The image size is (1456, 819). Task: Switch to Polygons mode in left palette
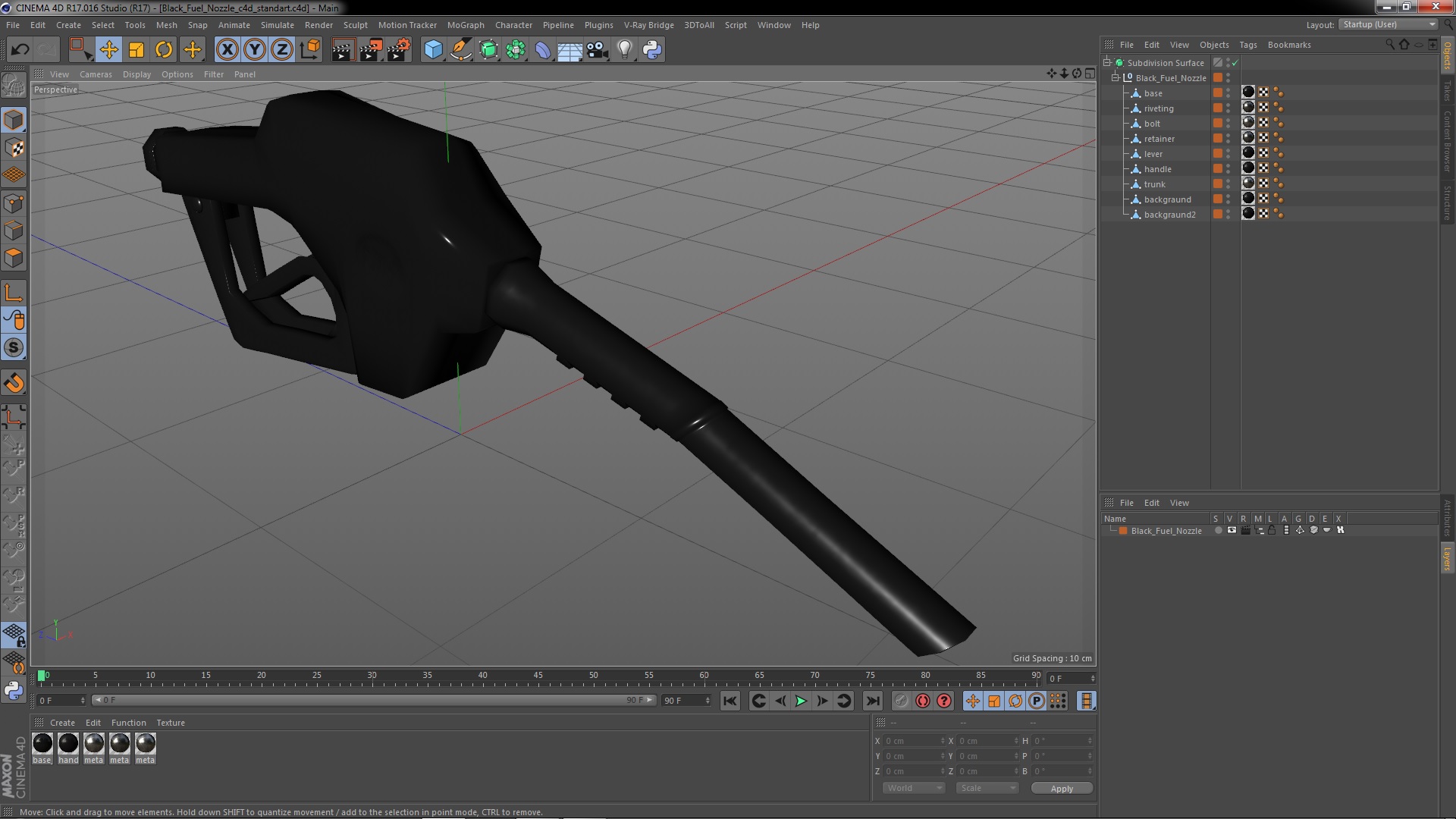tap(14, 259)
